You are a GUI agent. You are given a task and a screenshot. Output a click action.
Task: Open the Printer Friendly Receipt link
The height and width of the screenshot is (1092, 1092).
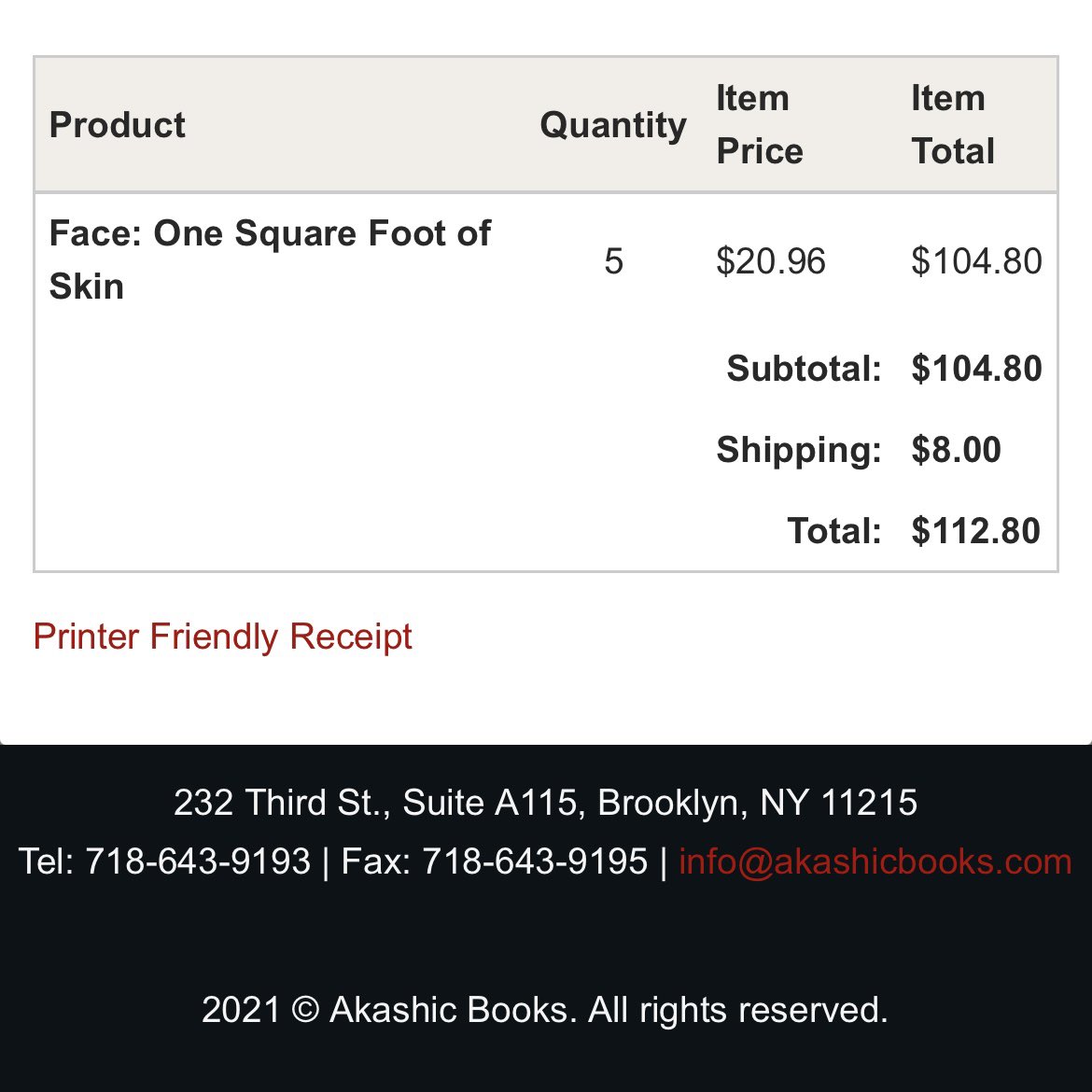[222, 637]
